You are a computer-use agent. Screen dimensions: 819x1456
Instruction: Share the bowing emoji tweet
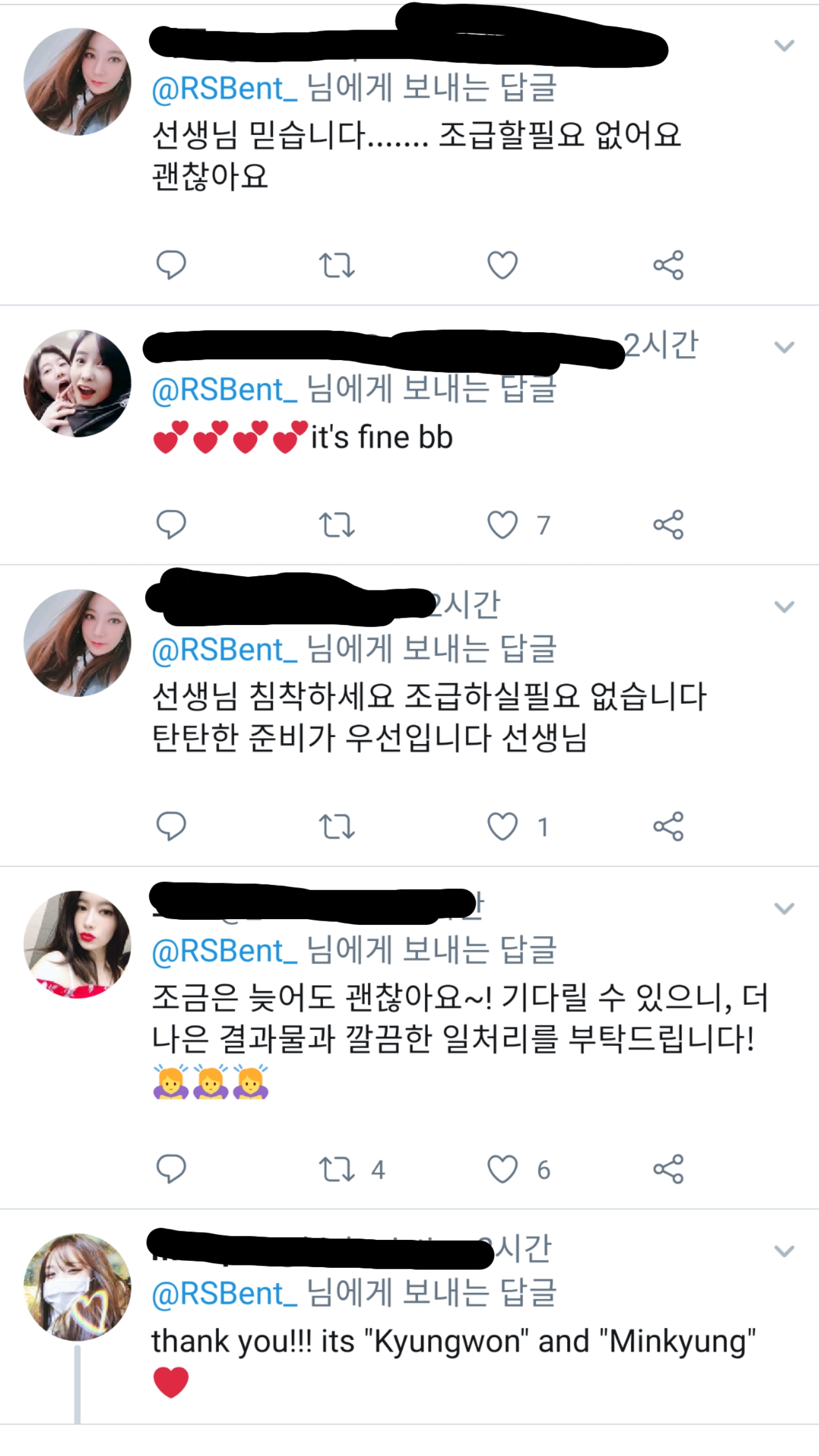pos(671,1167)
